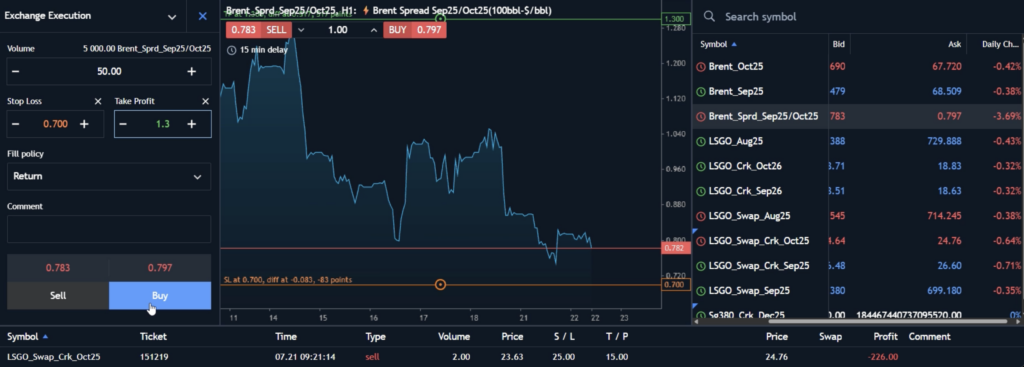
Task: Click the 0.700 stop loss price label
Action: point(674,285)
